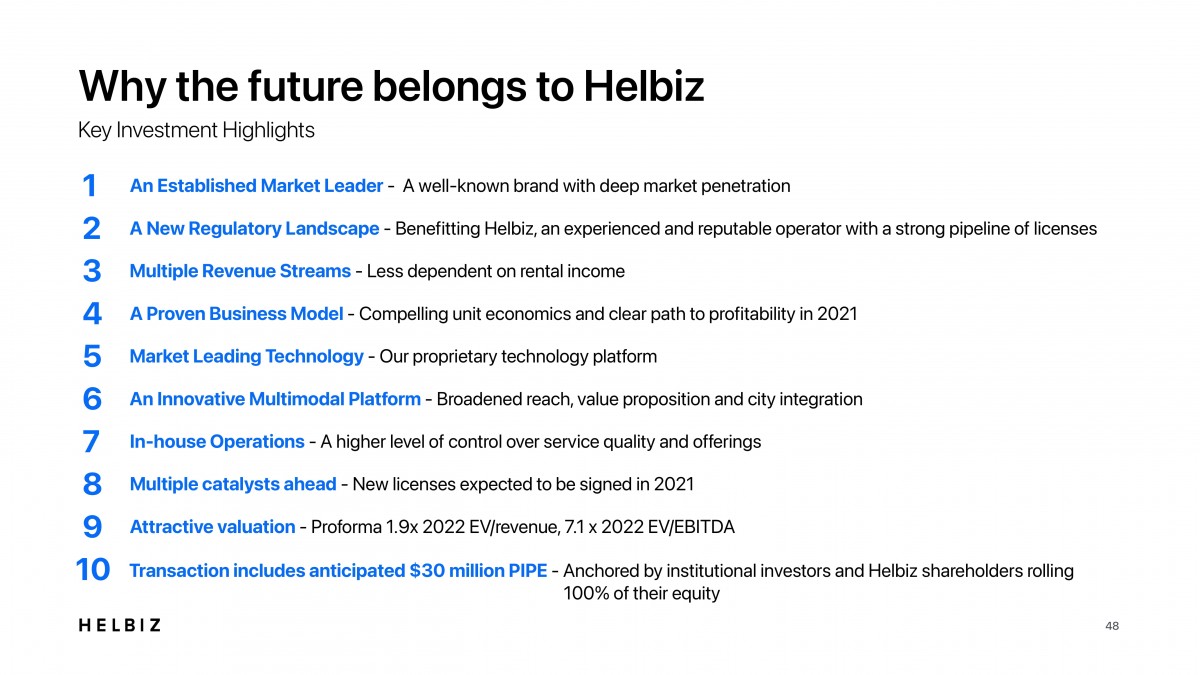Click the Less dependent on rental income text
The height and width of the screenshot is (675, 1200).
496,271
